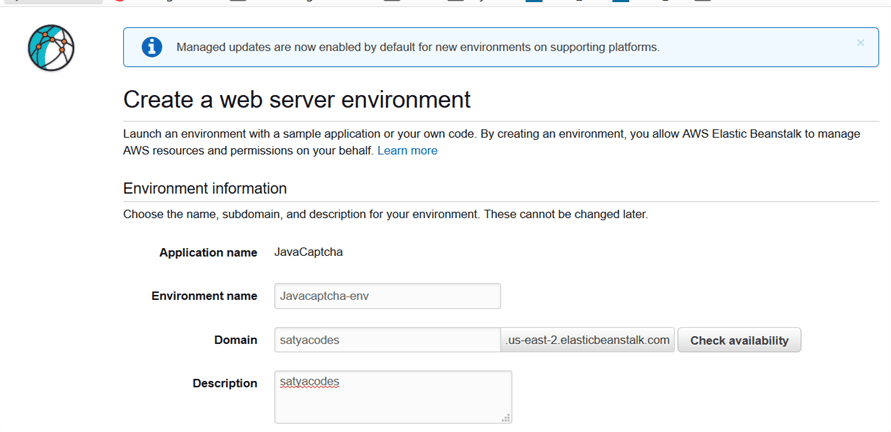The image size is (891, 432).
Task: Click the blue info icon in banner
Action: tap(152, 47)
